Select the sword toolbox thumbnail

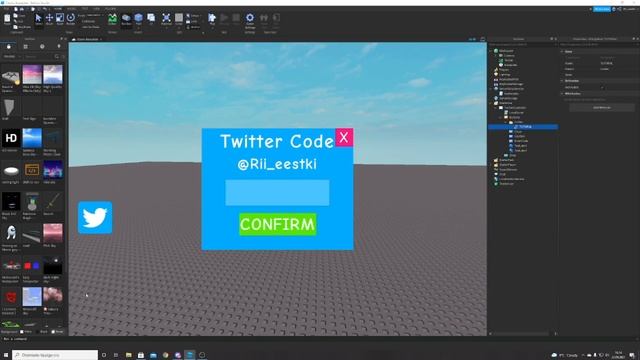[x=53, y=202]
